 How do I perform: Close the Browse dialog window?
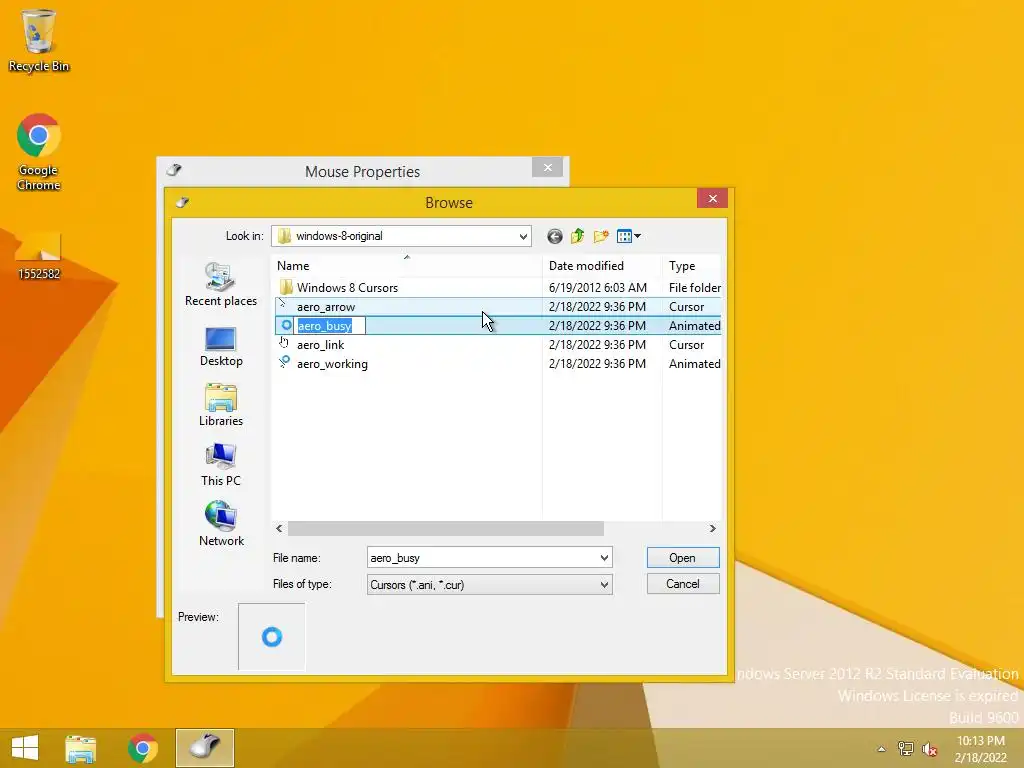coord(712,199)
